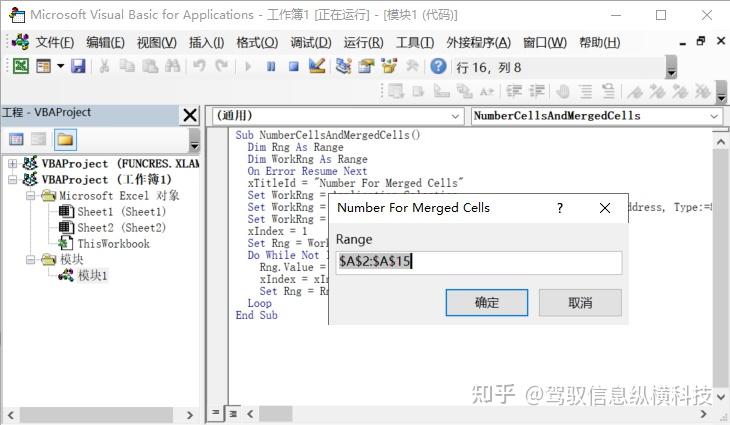Click the View Code icon in project panel
Screen dimensions: 730x425
tap(16, 139)
